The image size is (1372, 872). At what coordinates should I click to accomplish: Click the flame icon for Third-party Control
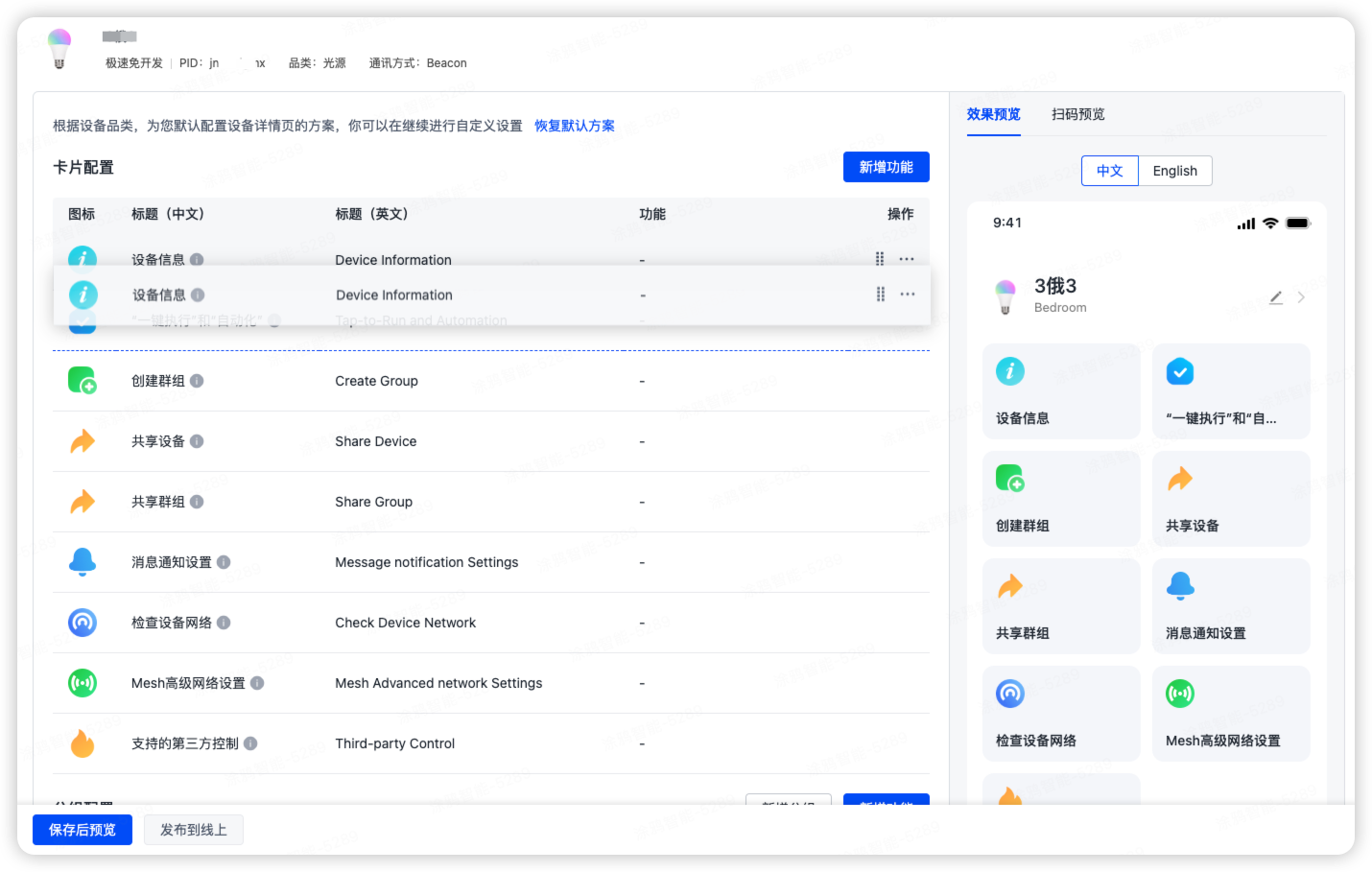tap(83, 743)
